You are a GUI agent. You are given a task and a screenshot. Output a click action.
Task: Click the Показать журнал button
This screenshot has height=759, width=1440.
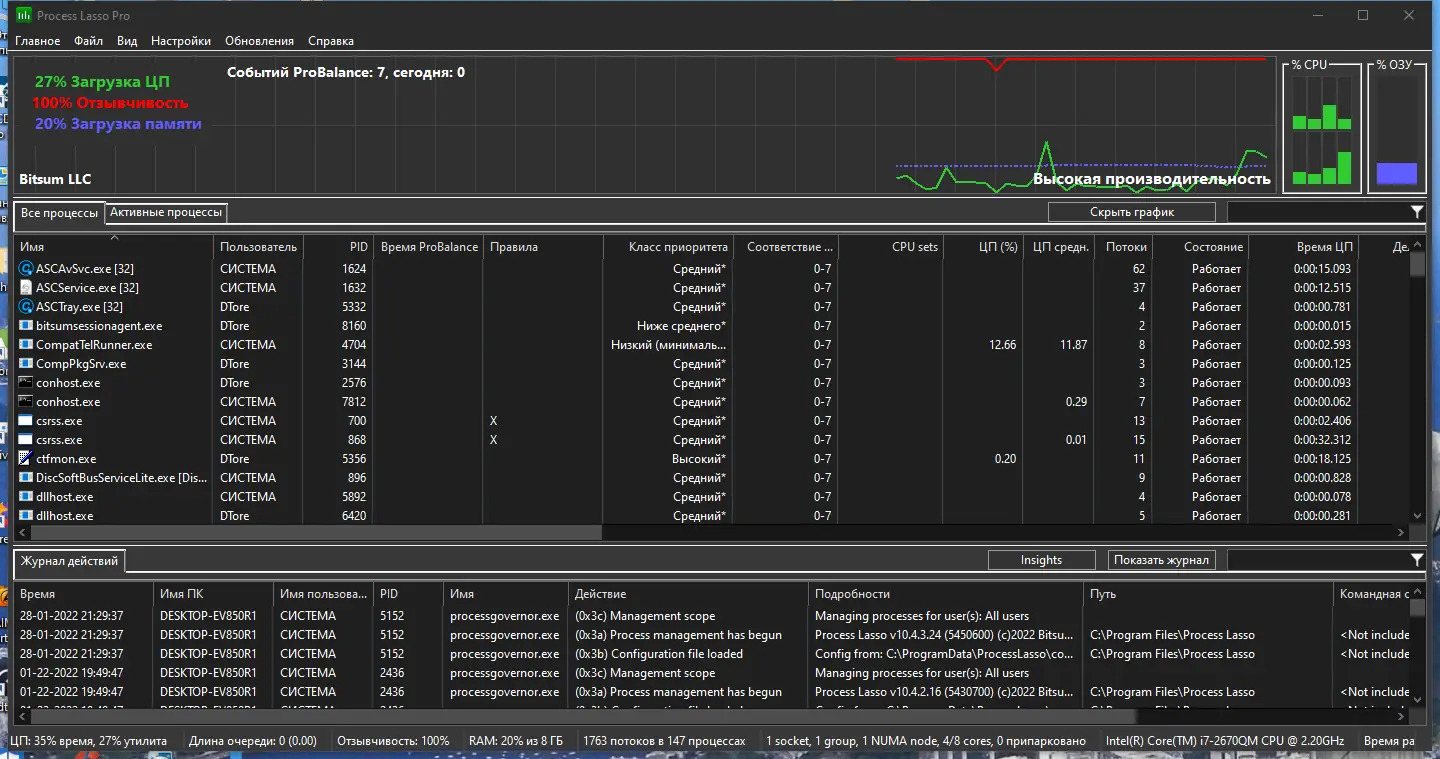click(x=1162, y=560)
